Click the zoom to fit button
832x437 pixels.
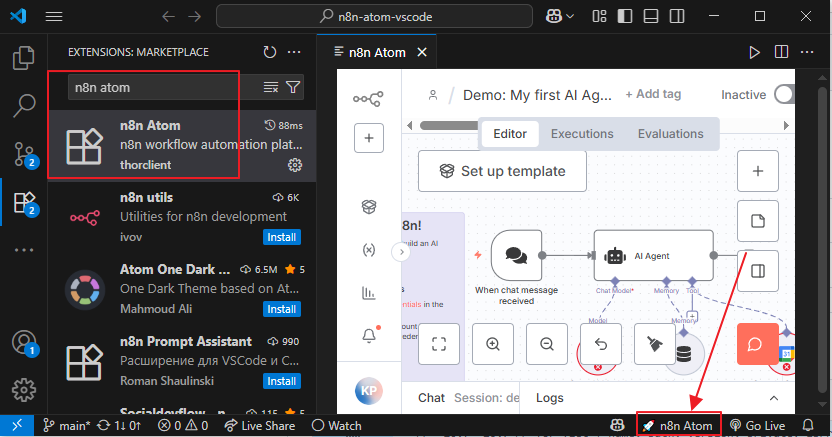(439, 344)
